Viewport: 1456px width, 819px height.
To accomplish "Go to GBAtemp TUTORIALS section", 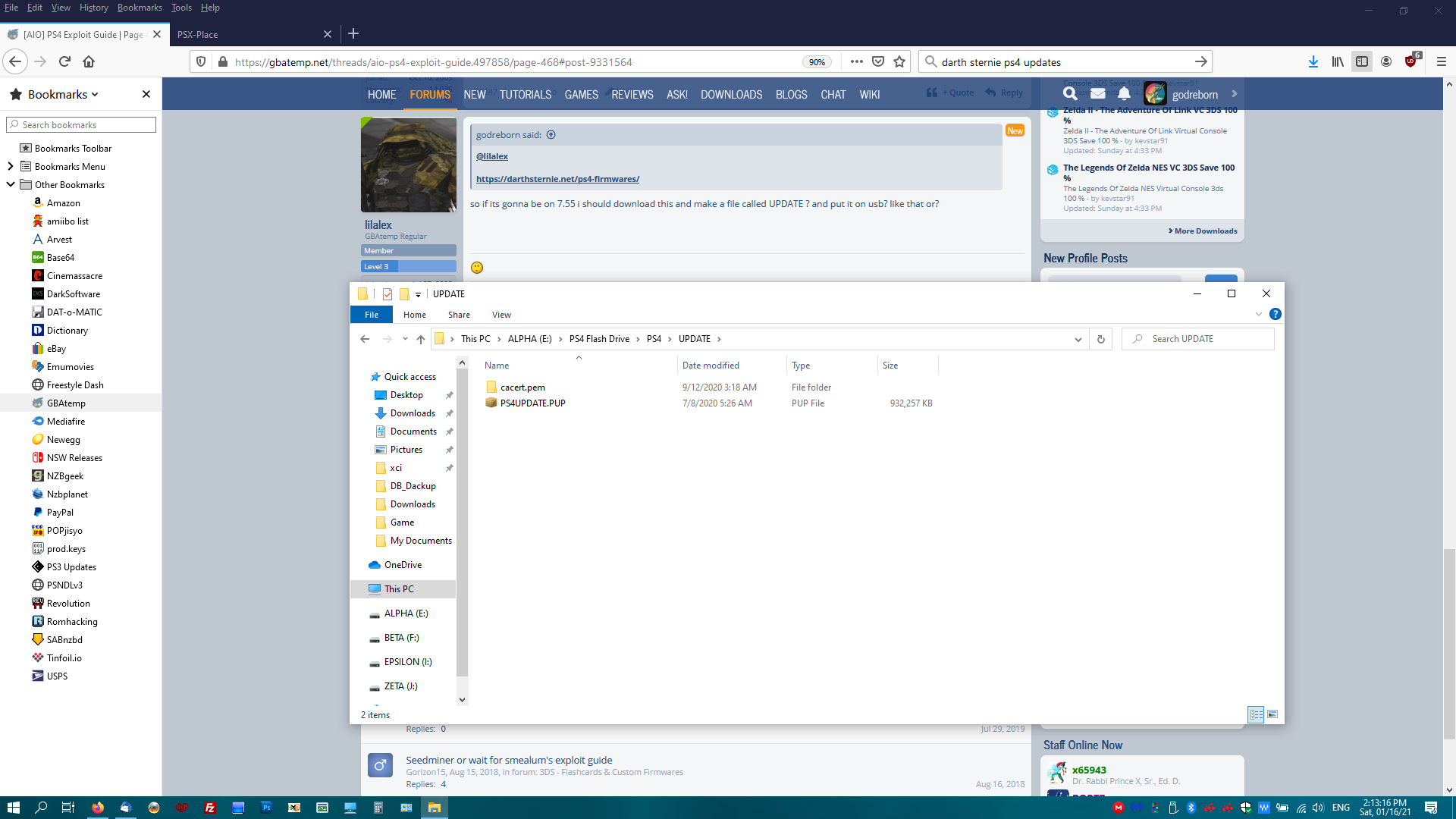I will [526, 95].
